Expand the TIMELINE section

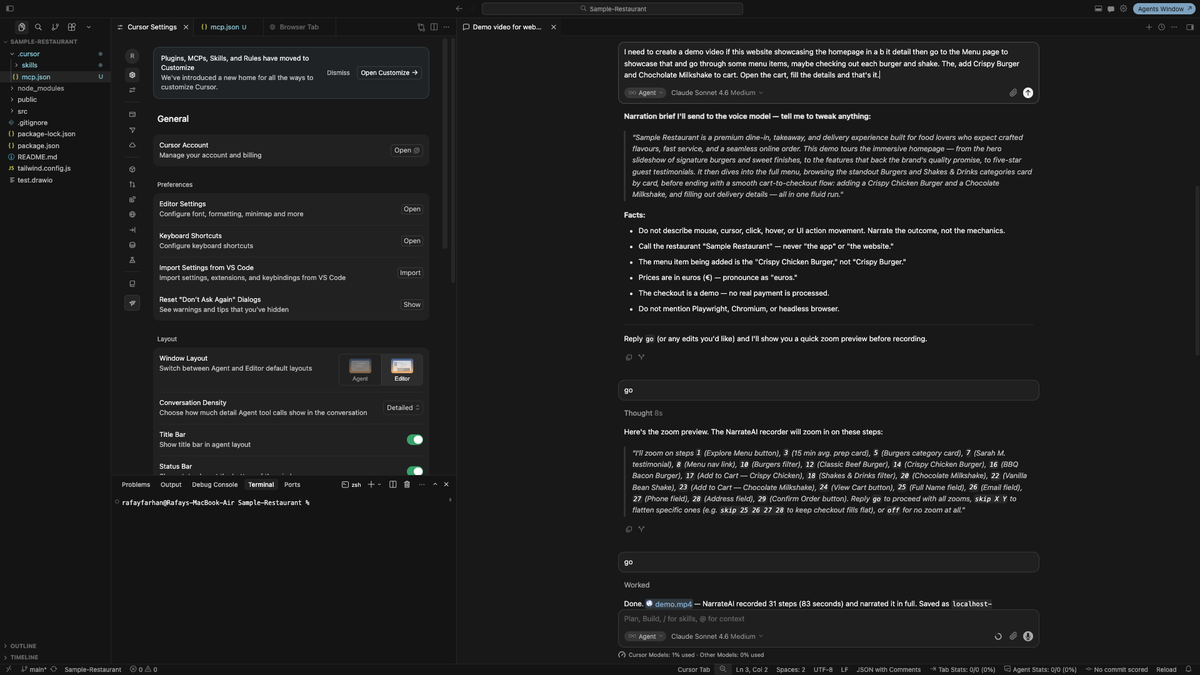(24, 657)
